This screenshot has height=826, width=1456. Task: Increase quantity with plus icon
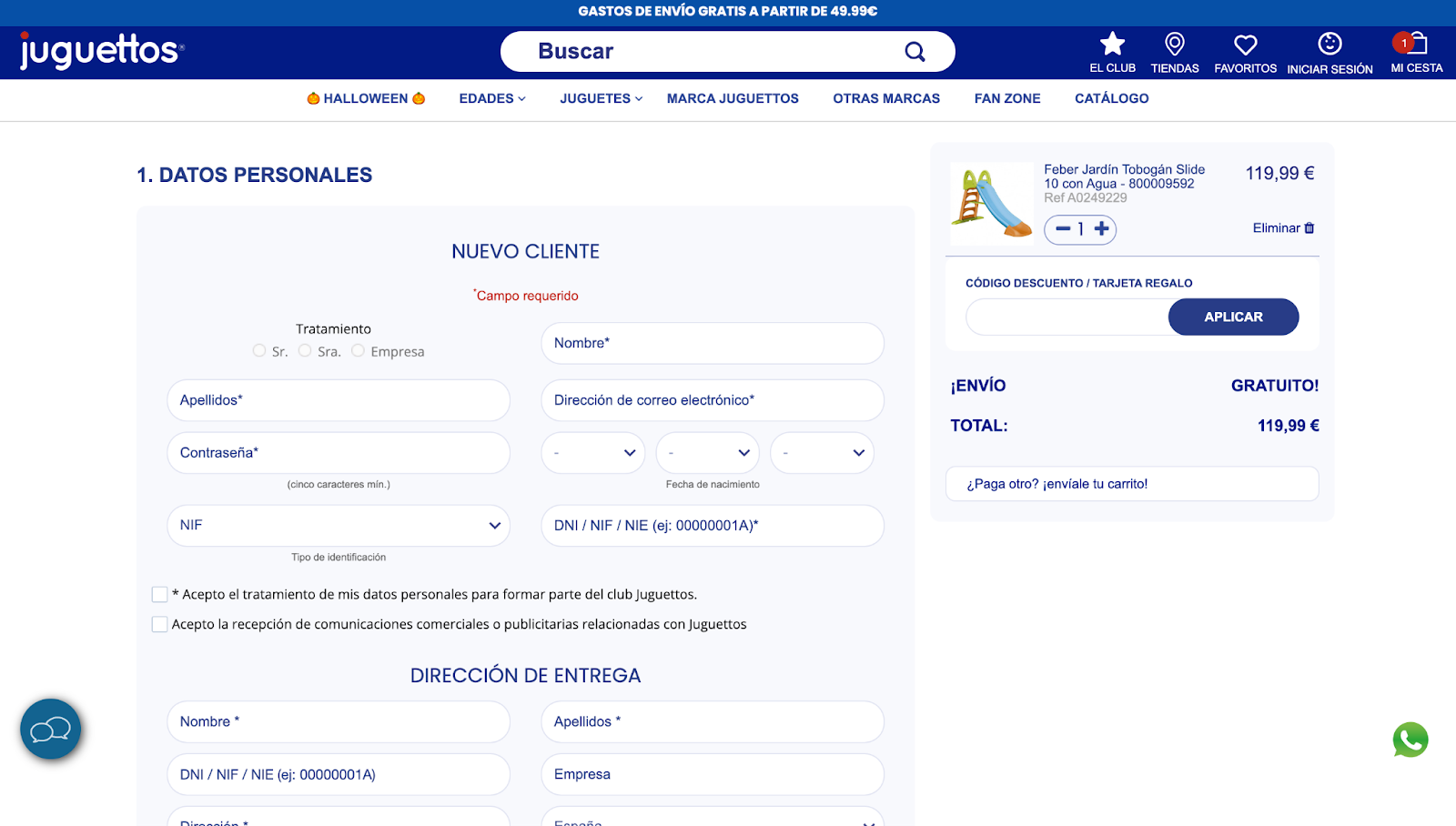click(1102, 228)
